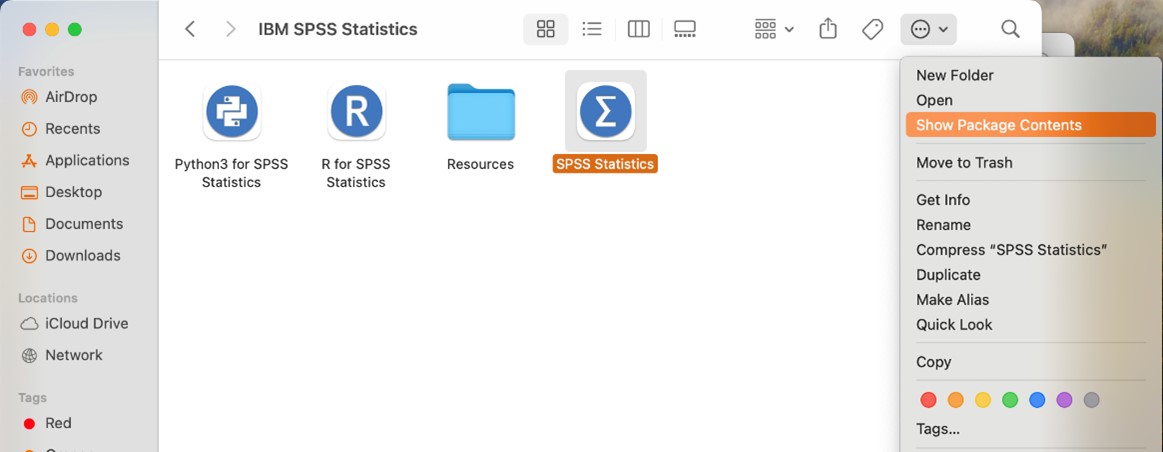Switch to column view
The width and height of the screenshot is (1163, 452).
pos(638,29)
